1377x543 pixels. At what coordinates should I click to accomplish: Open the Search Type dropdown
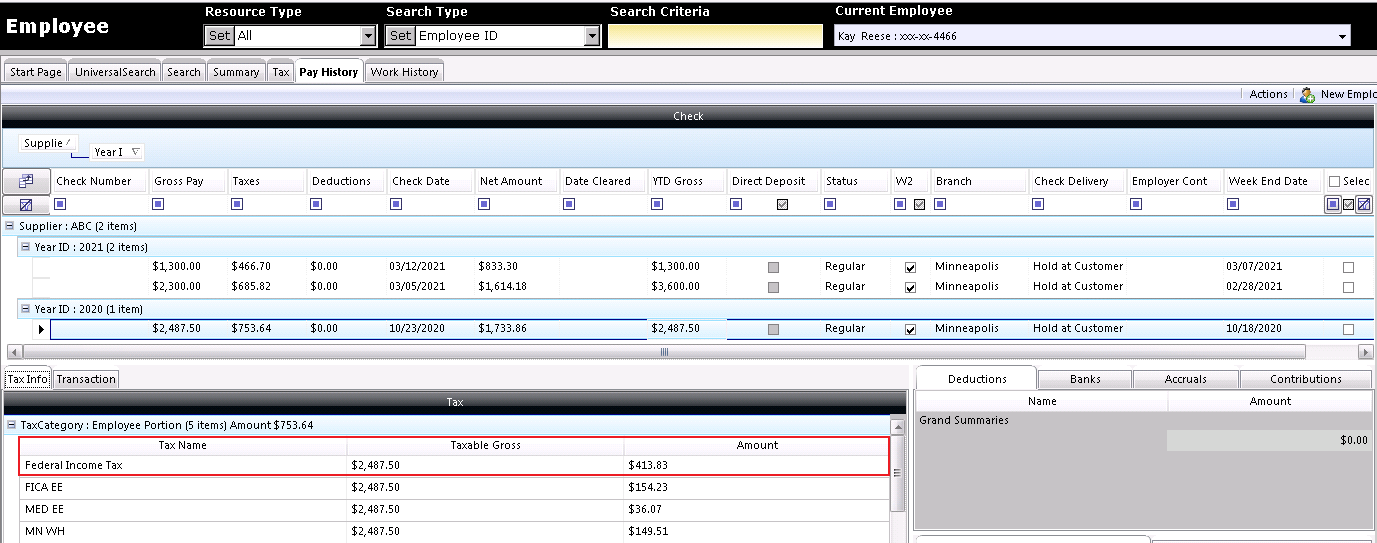pos(592,36)
